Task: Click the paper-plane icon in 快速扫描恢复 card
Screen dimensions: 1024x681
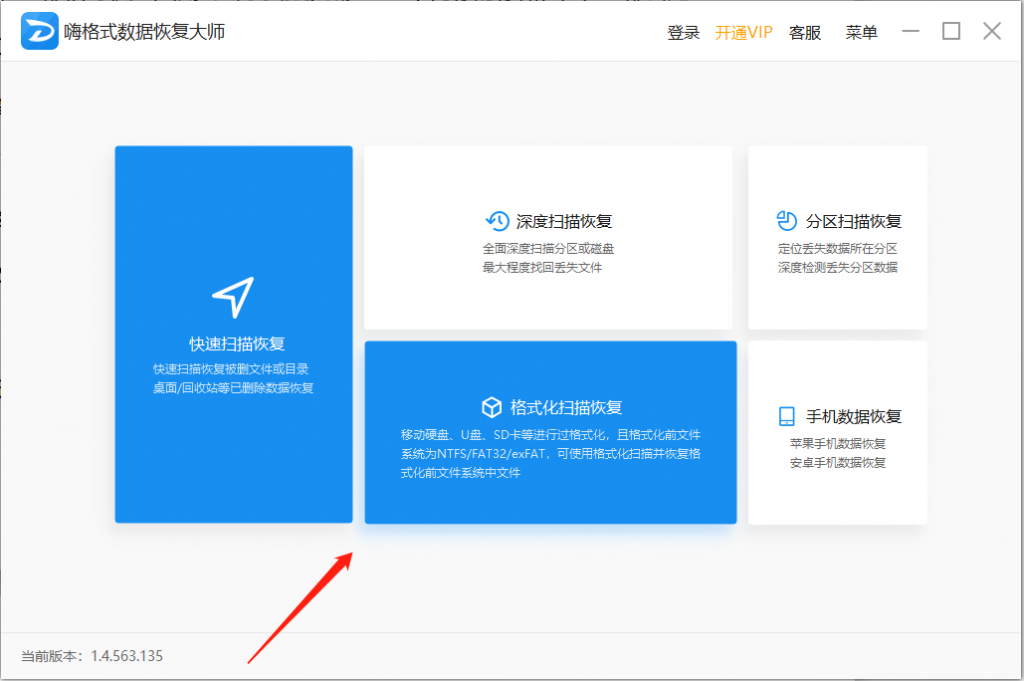Action: point(233,297)
